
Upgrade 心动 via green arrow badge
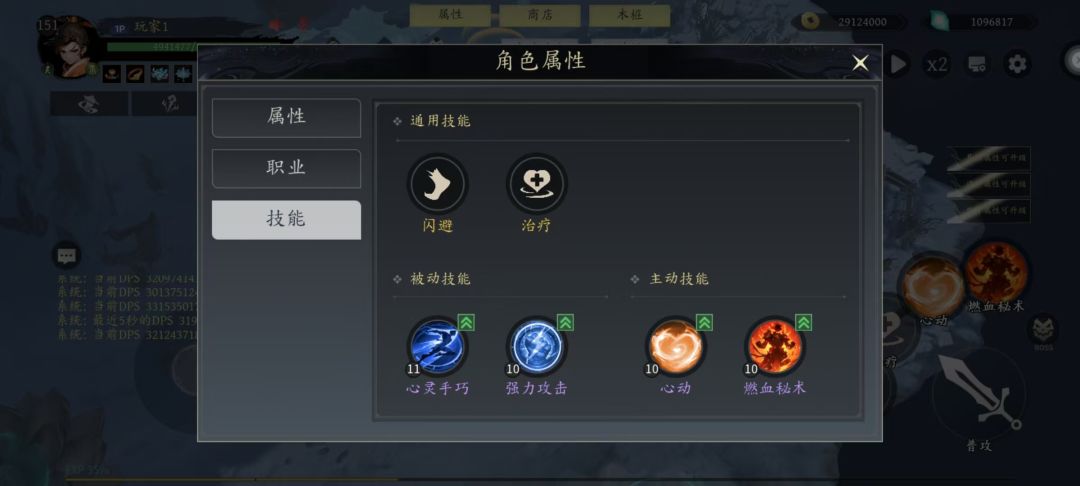pyautogui.click(x=705, y=322)
